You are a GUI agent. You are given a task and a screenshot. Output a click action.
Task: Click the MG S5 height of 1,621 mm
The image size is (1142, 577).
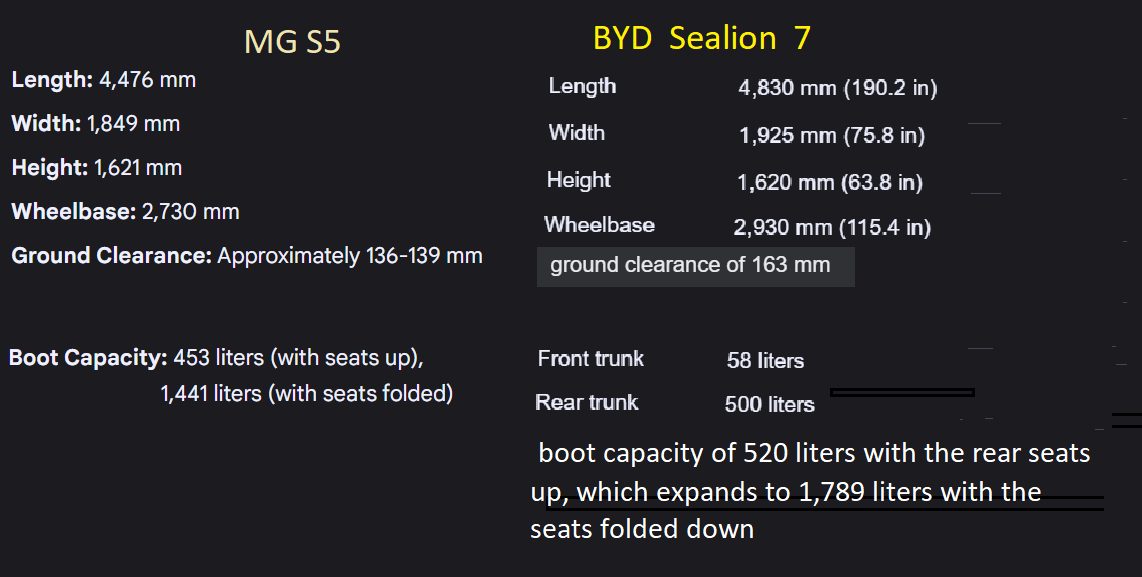click(x=138, y=168)
